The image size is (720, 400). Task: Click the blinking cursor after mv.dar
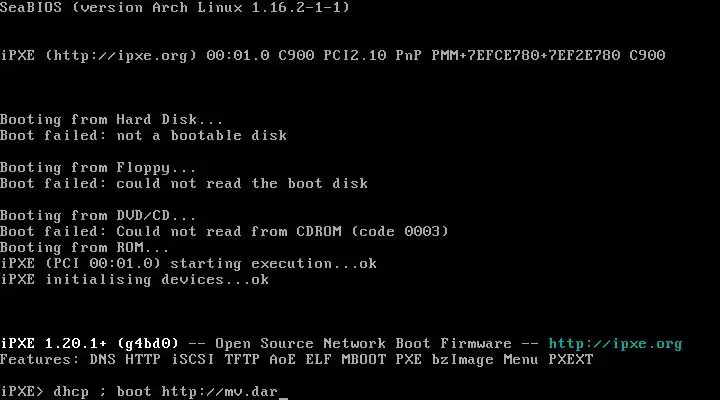283,397
